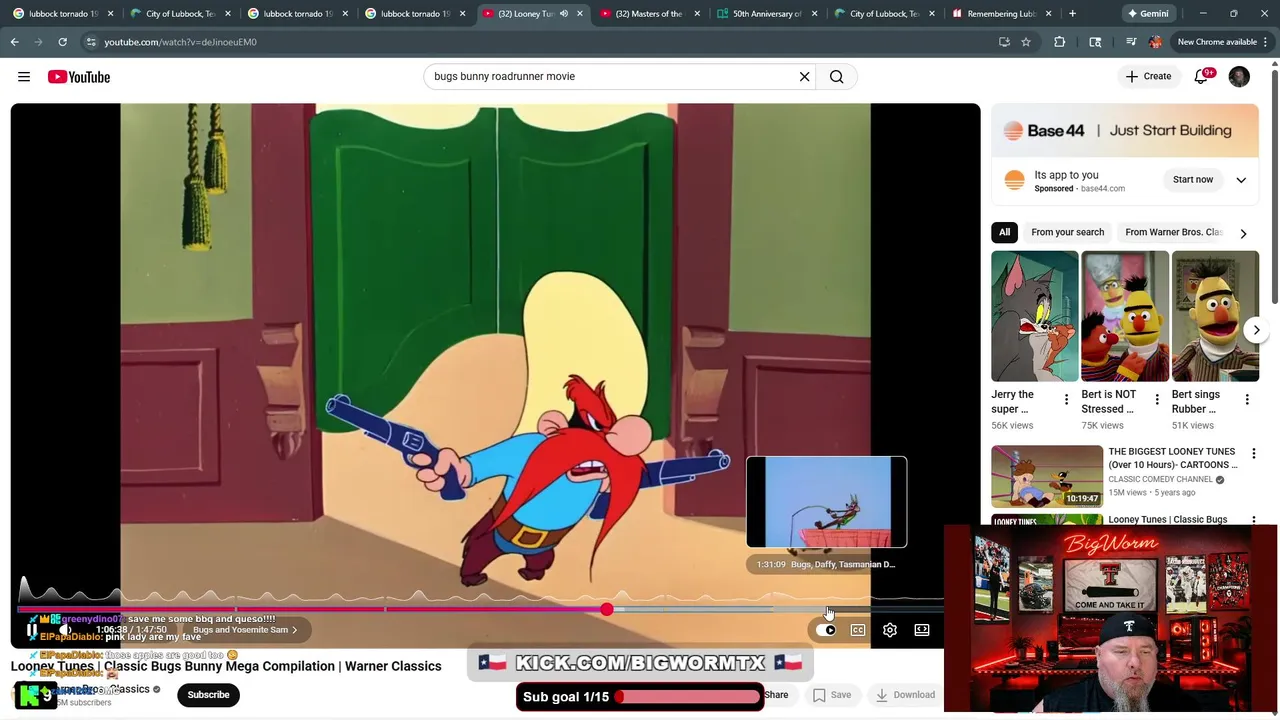This screenshot has height=720, width=1280.
Task: Open THE BIGGEST LOONEY TUNES video thumbnail
Action: (x=1047, y=476)
